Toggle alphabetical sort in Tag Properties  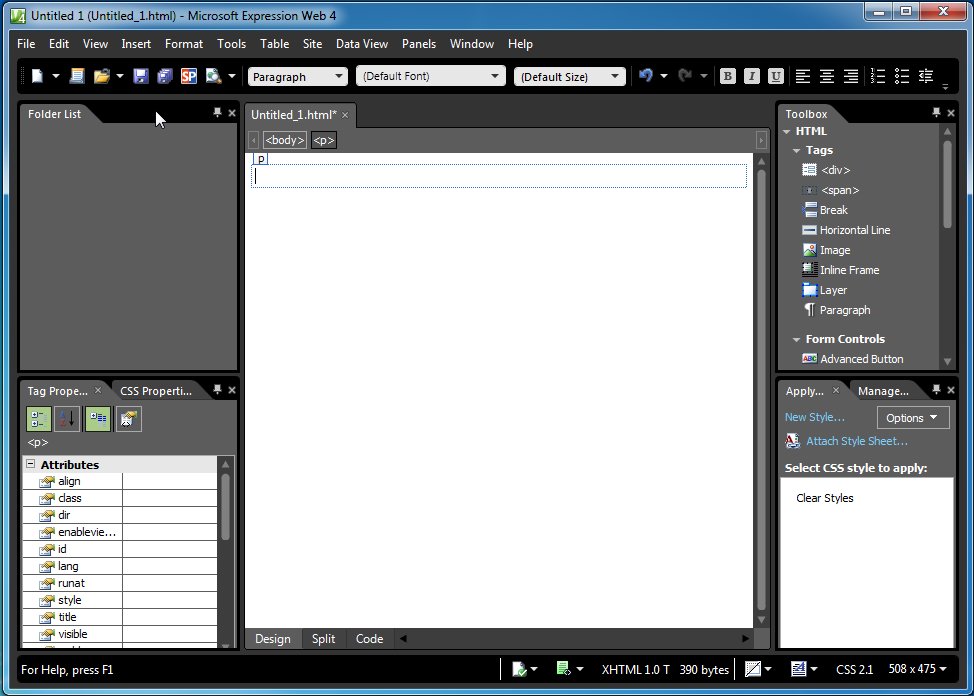[x=67, y=419]
